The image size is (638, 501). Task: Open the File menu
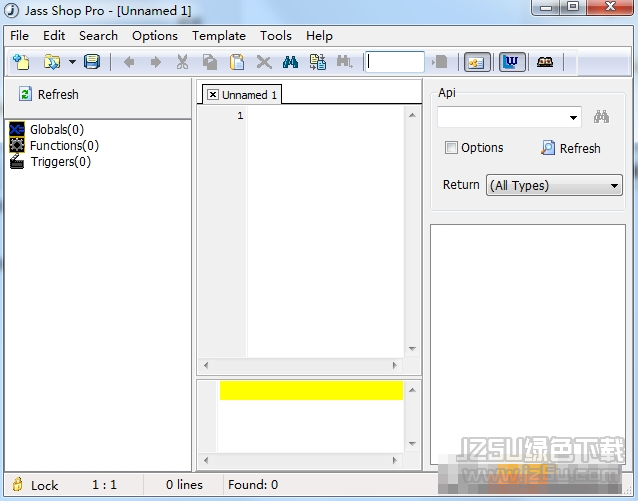tap(20, 36)
